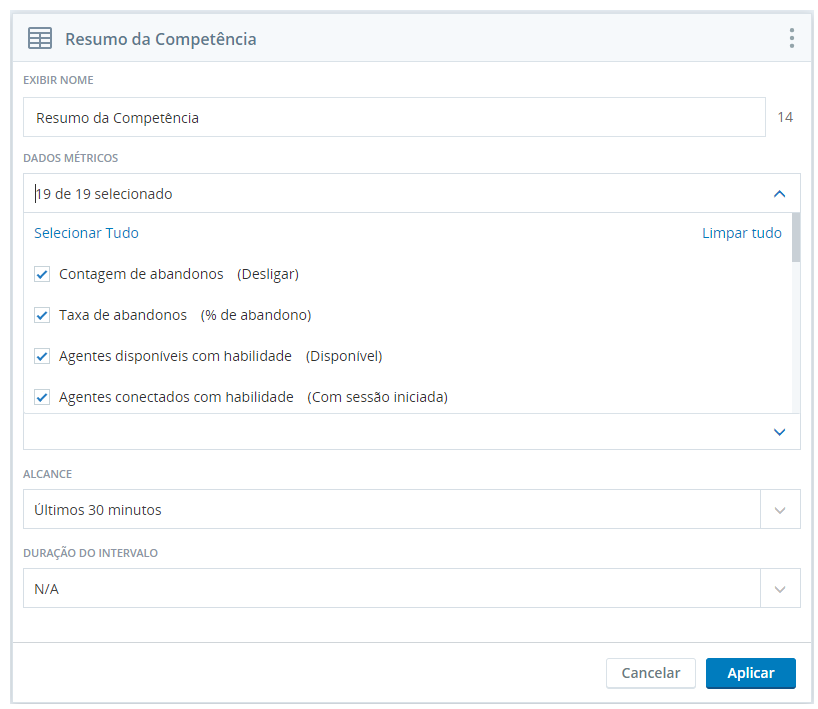Screen dimensions: 818x709
Task: Click the Exibir Nome text field
Action: pos(394,117)
